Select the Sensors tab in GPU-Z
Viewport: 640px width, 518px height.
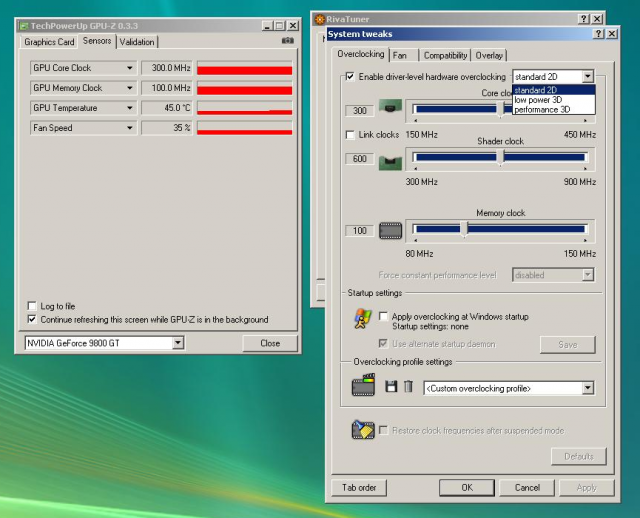point(97,41)
